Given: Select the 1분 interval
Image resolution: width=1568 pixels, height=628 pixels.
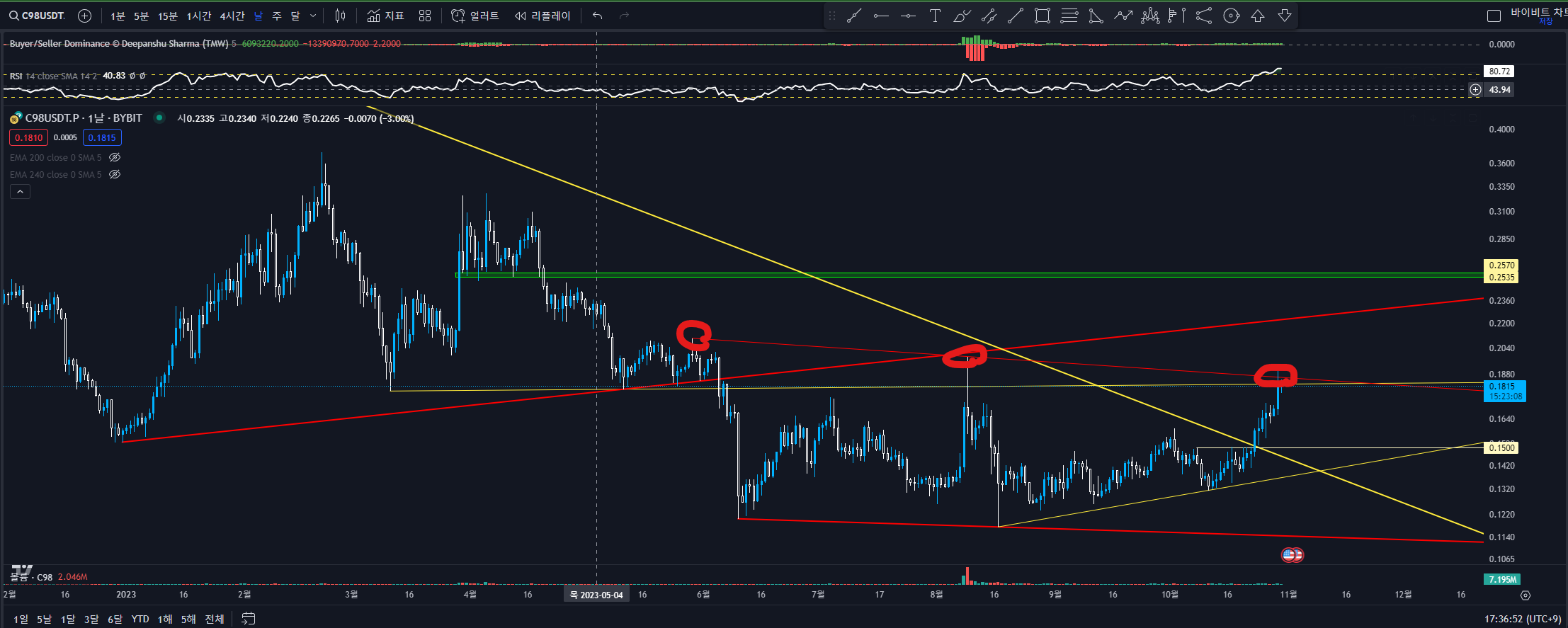Looking at the screenshot, I should coord(118,16).
